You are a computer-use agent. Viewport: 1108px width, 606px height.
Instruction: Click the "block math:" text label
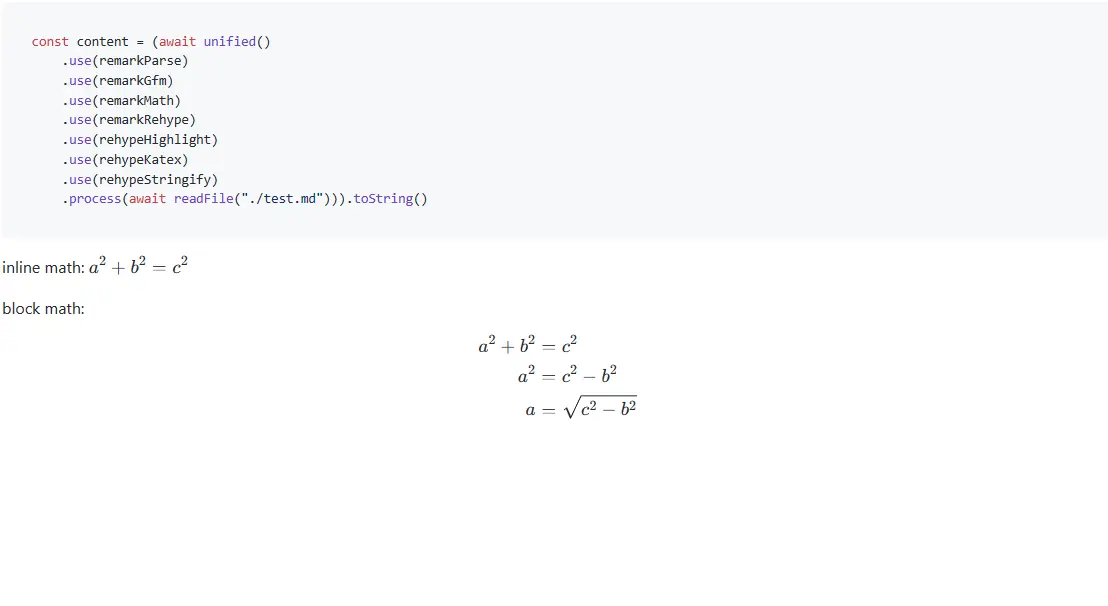43,309
